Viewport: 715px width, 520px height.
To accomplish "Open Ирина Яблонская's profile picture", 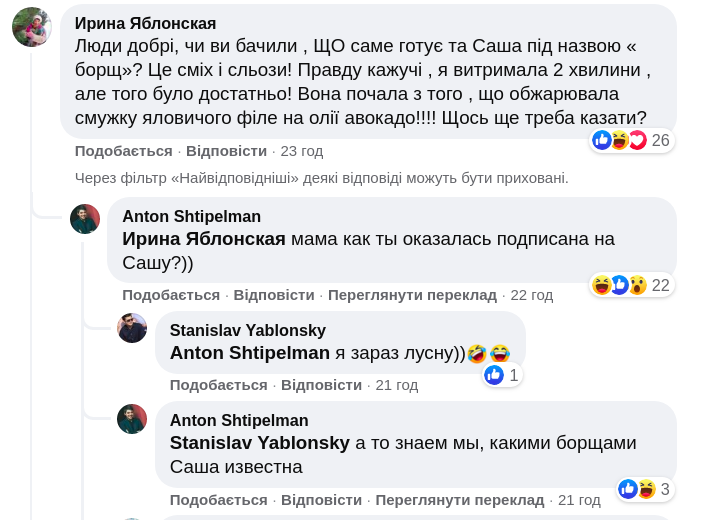I will [32, 27].
